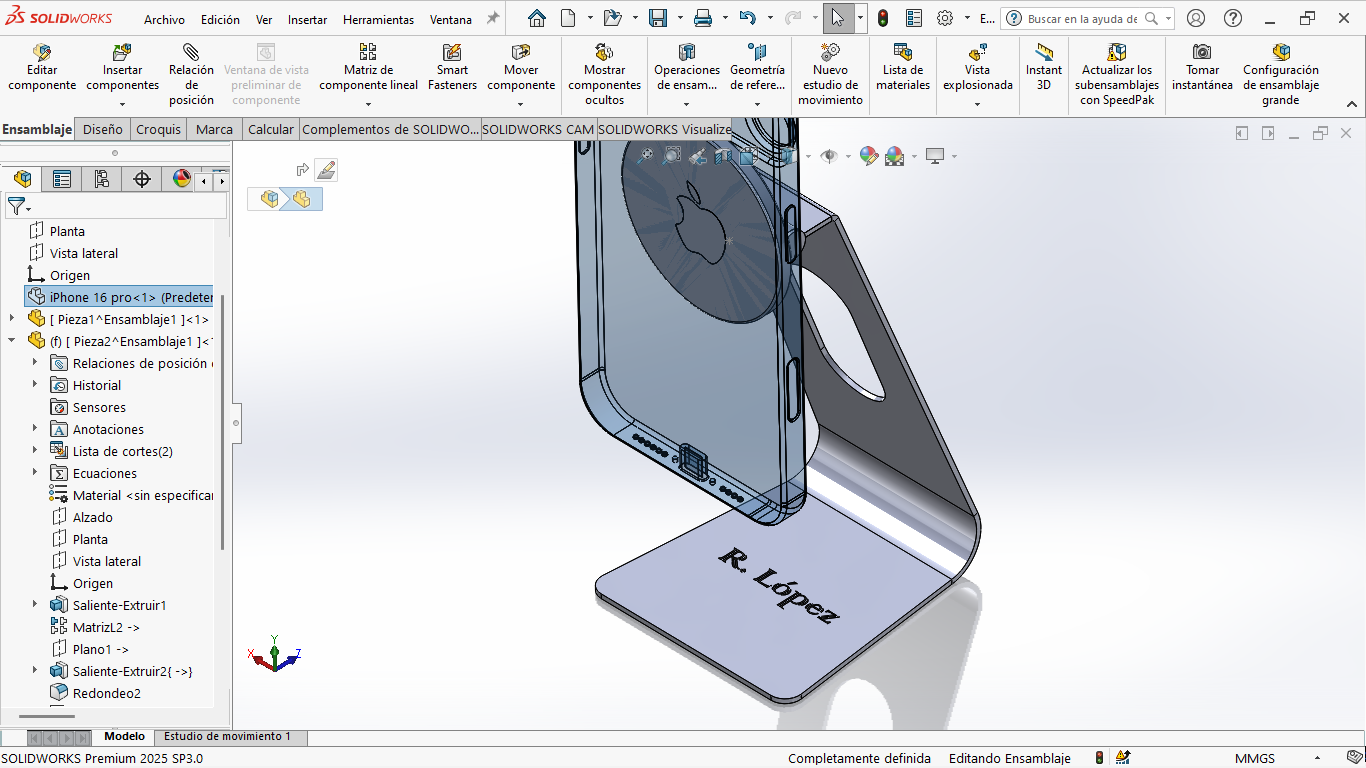Expand Pieza1^Ensamblaje1 tree node
The height and width of the screenshot is (768, 1366).
[x=12, y=319]
